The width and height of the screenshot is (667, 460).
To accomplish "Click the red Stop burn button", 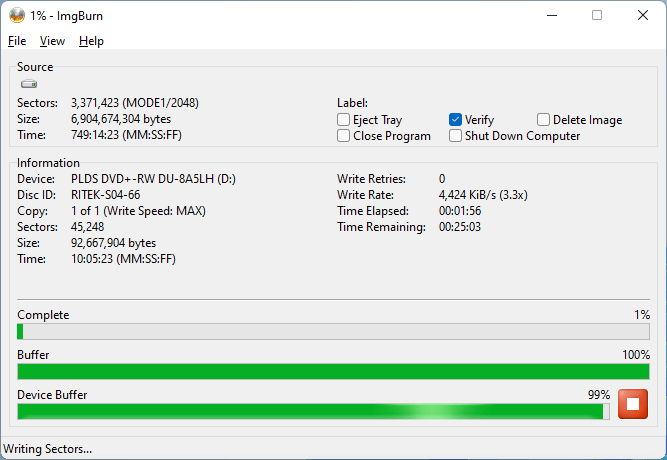I will click(x=632, y=405).
